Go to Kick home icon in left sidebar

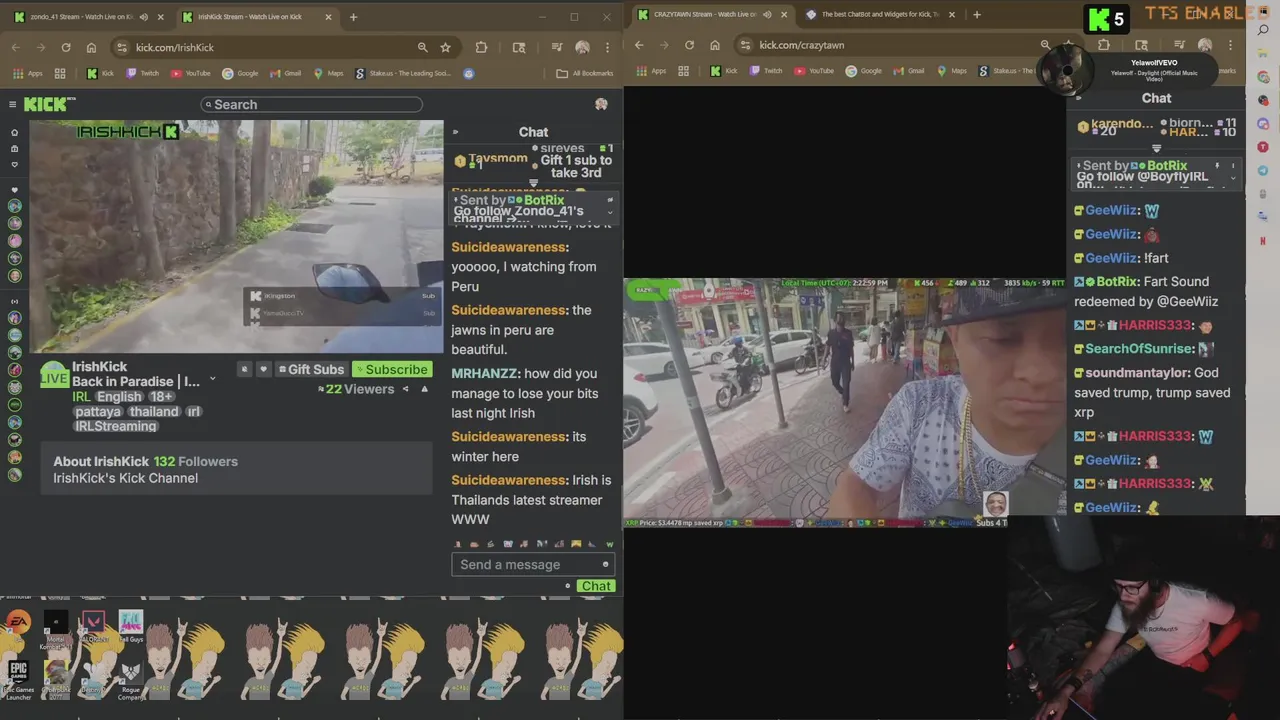[x=14, y=132]
